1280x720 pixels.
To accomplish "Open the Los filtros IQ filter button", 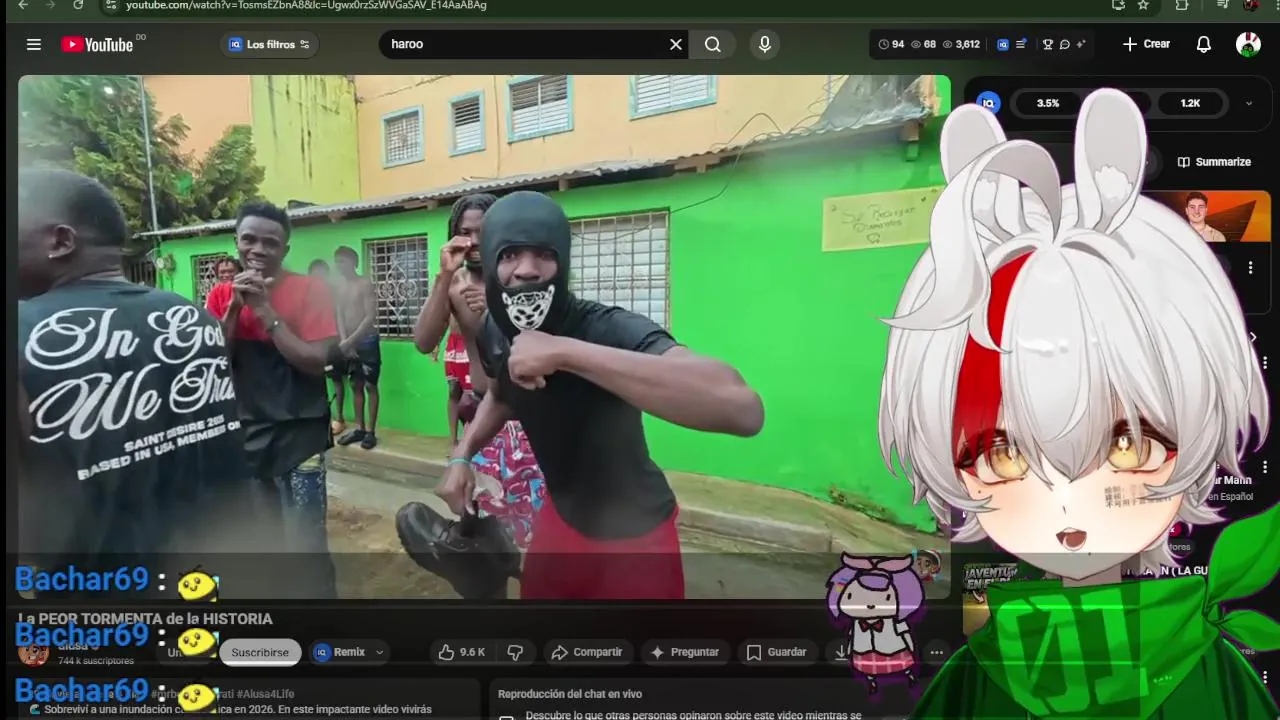I will (269, 44).
